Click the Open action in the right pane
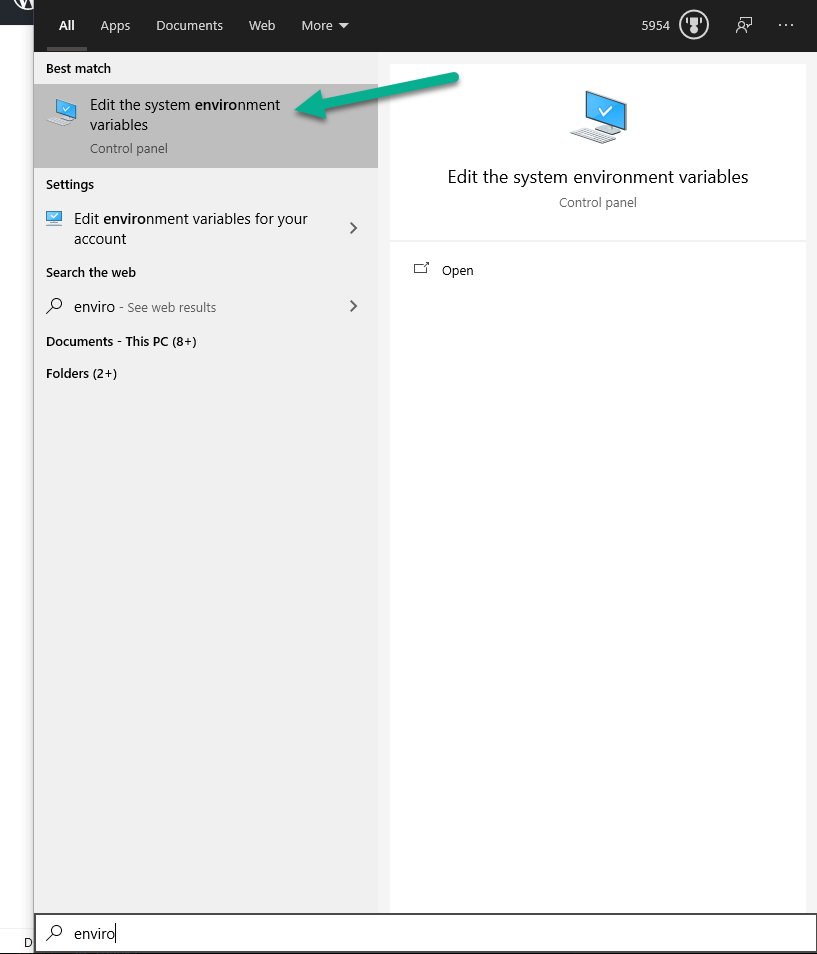This screenshot has width=817, height=954. coord(457,269)
